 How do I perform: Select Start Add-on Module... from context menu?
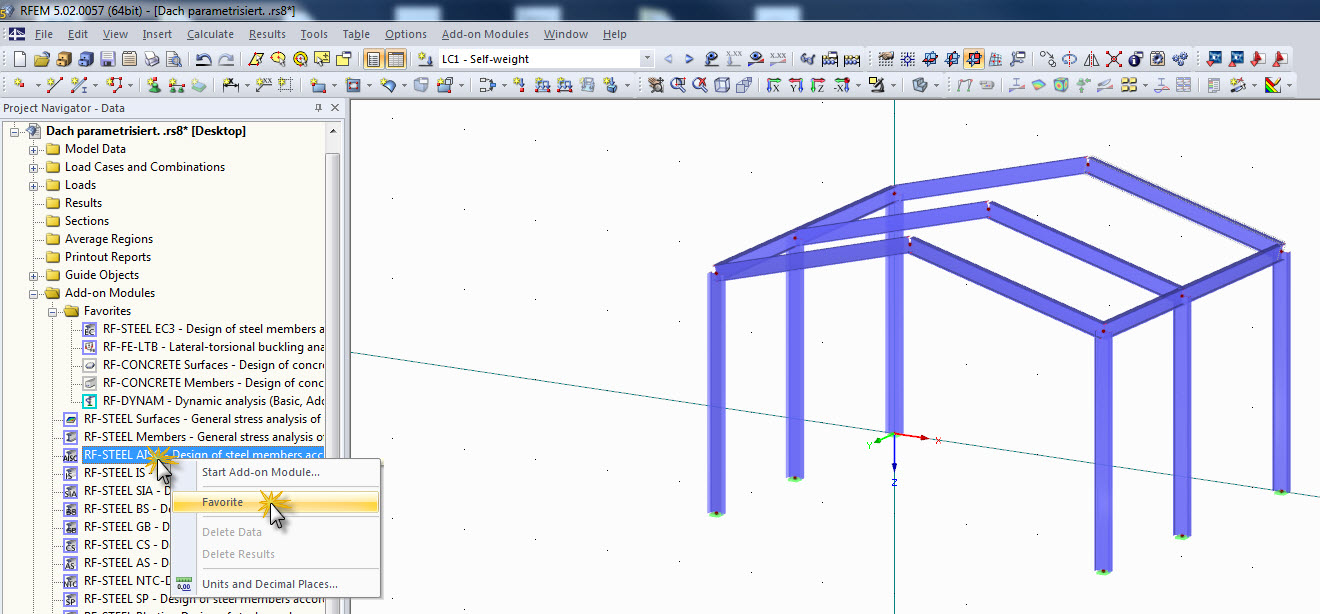(x=261, y=472)
